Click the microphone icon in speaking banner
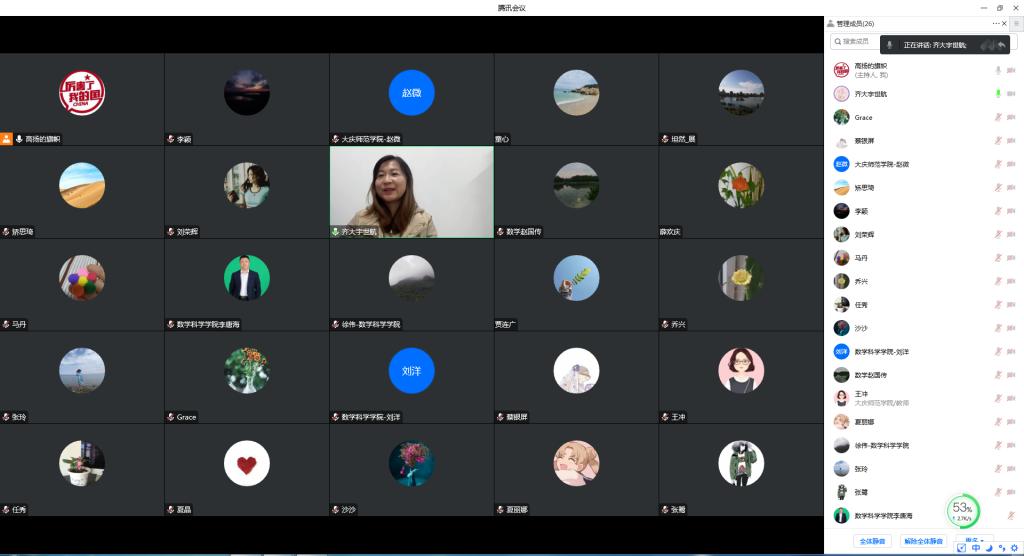 click(x=890, y=45)
